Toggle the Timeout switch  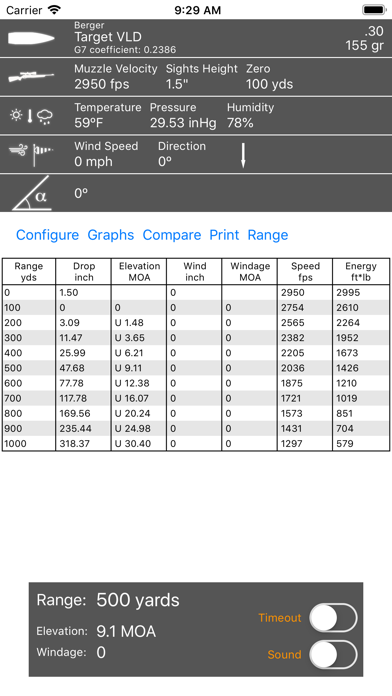pos(333,617)
